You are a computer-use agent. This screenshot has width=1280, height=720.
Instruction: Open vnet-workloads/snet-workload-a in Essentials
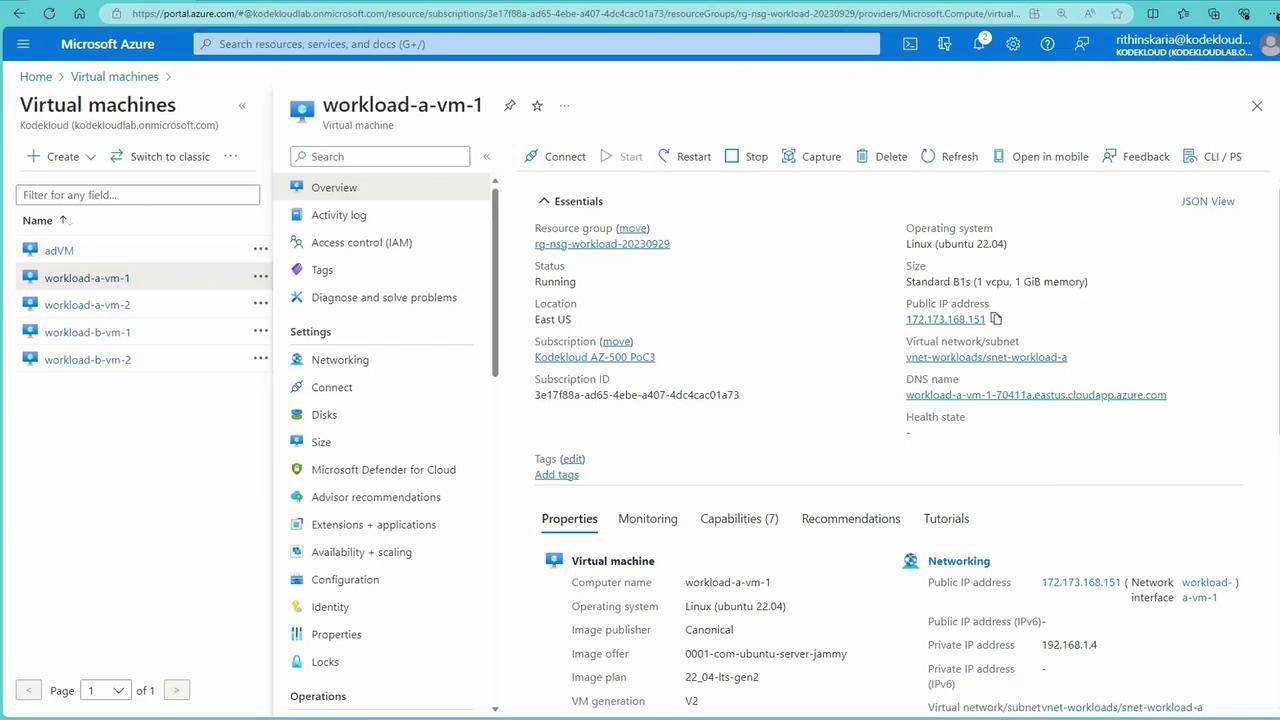pyautogui.click(x=986, y=357)
